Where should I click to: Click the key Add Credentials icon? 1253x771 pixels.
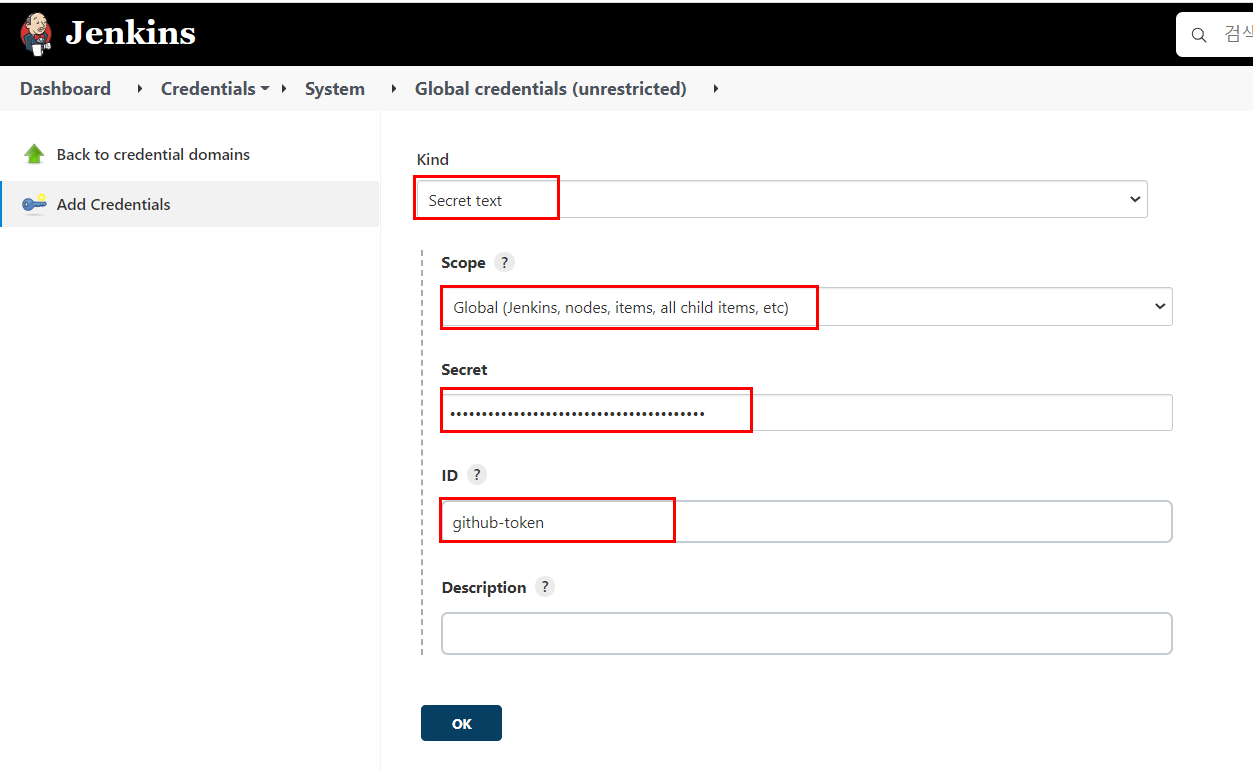click(x=34, y=204)
